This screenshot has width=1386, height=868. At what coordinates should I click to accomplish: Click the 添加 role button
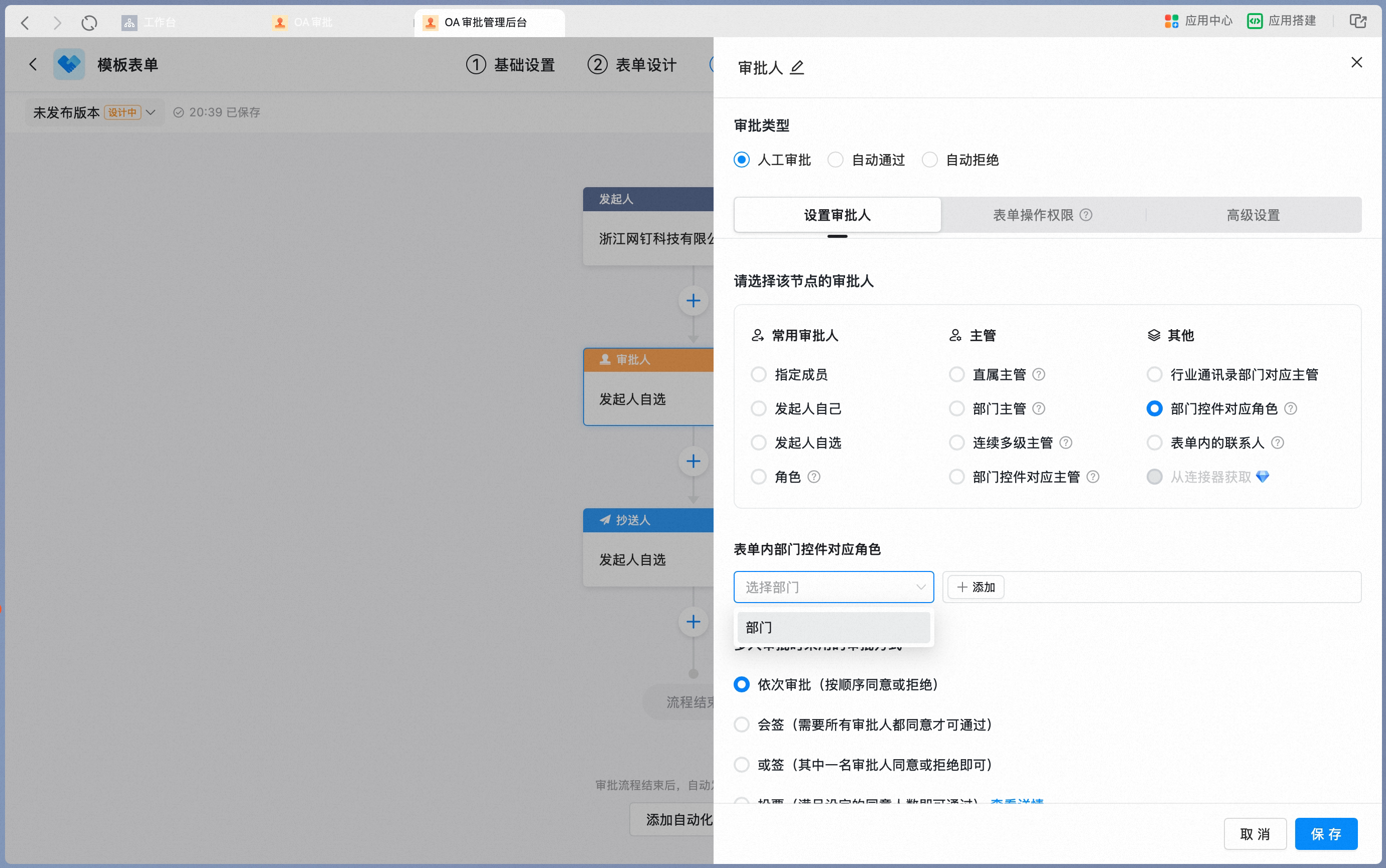pyautogui.click(x=976, y=587)
